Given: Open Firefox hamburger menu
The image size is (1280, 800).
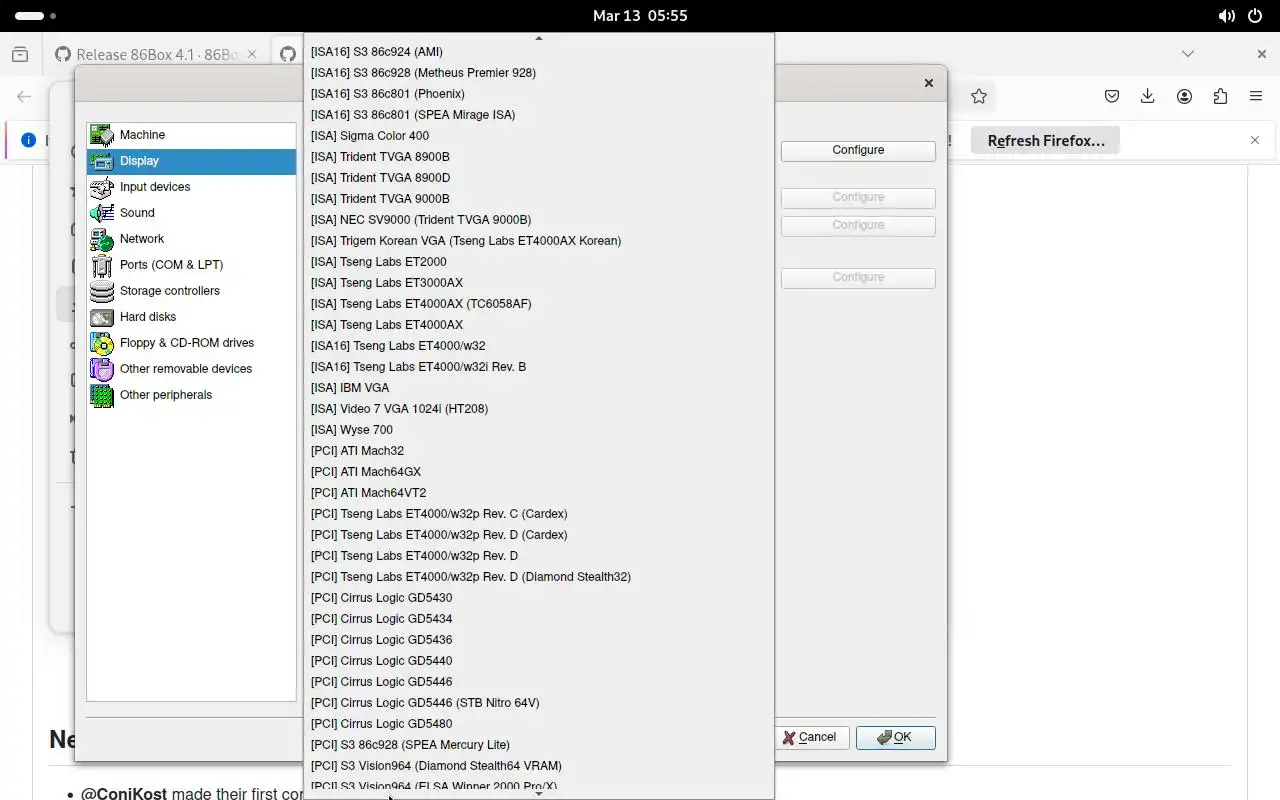Looking at the screenshot, I should point(1256,96).
